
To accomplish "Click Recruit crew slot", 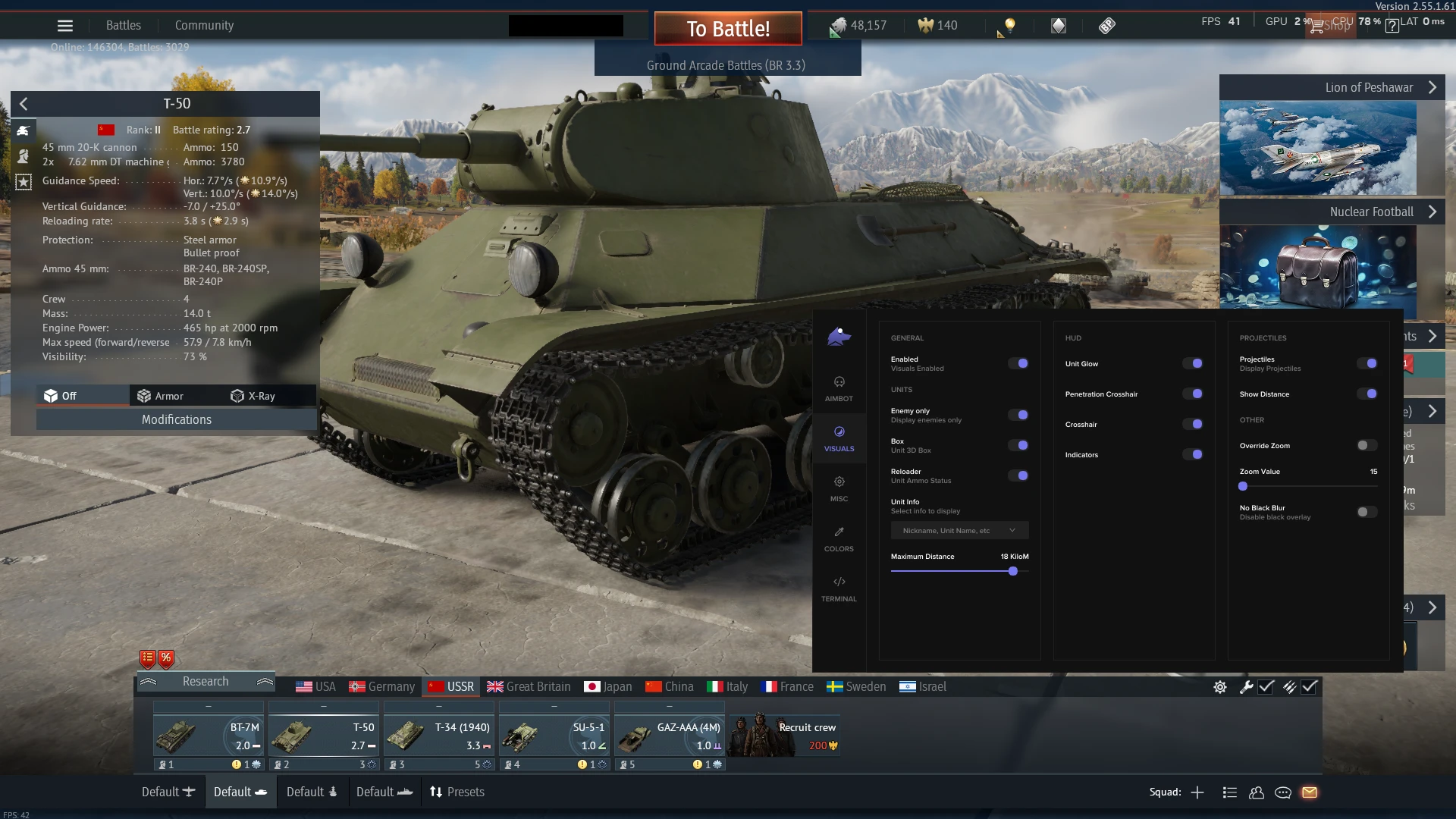I will [x=784, y=736].
